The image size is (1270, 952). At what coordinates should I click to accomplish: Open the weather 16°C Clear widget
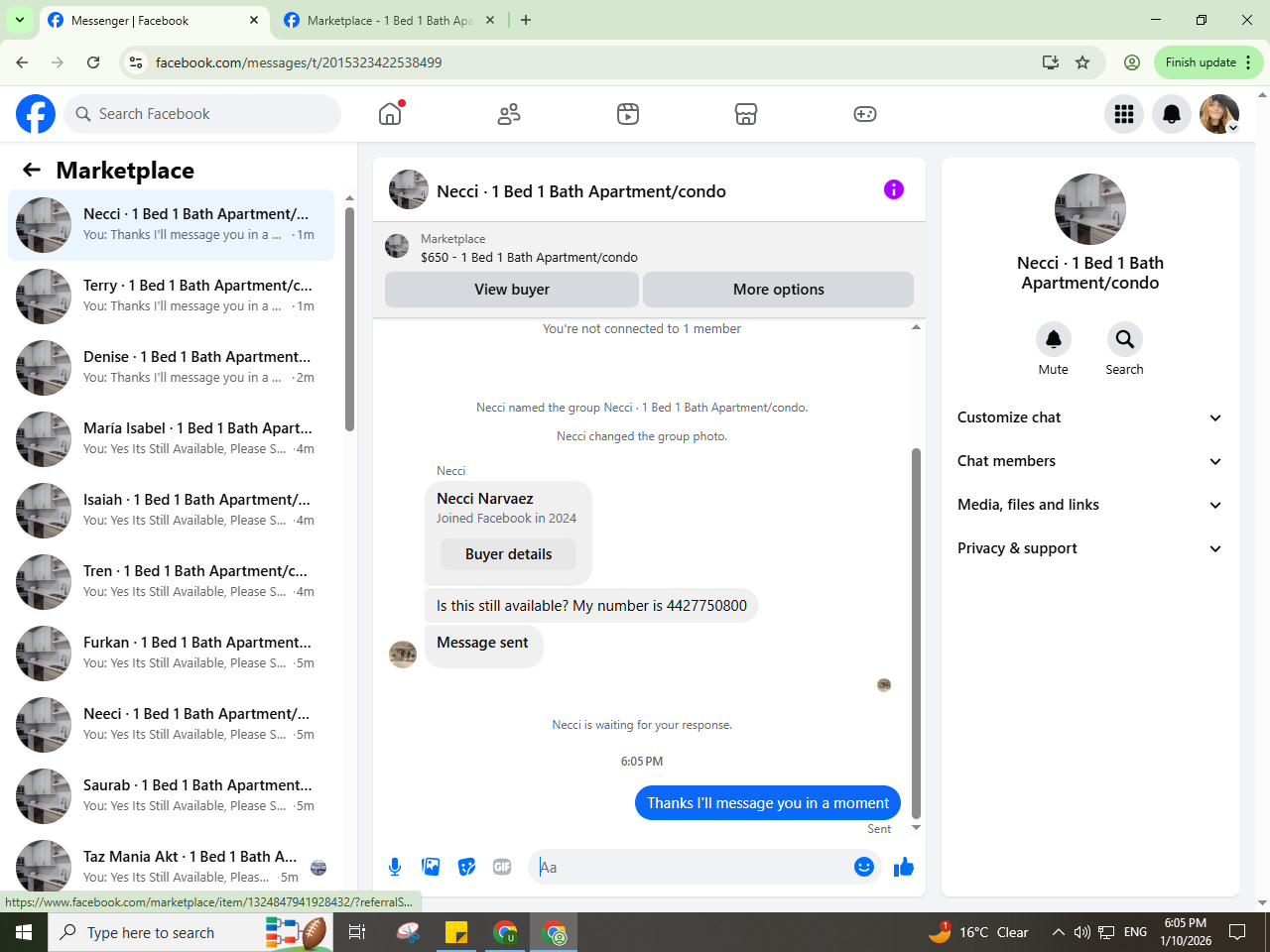[x=979, y=932]
